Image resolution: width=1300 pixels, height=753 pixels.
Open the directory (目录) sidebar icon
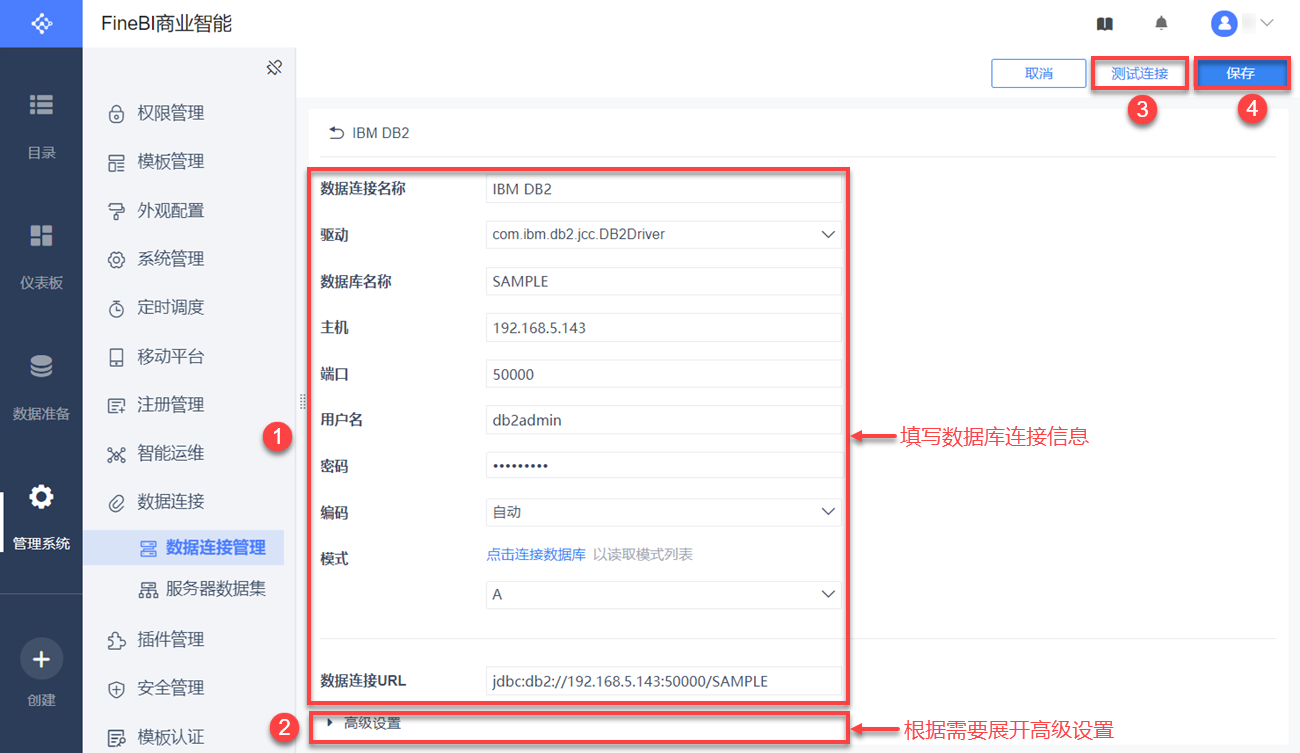(41, 104)
